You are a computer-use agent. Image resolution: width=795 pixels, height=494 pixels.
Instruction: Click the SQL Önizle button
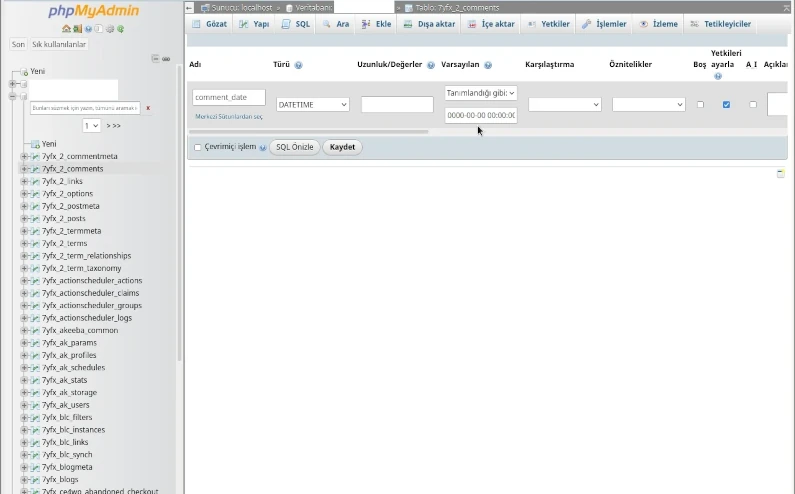294,147
